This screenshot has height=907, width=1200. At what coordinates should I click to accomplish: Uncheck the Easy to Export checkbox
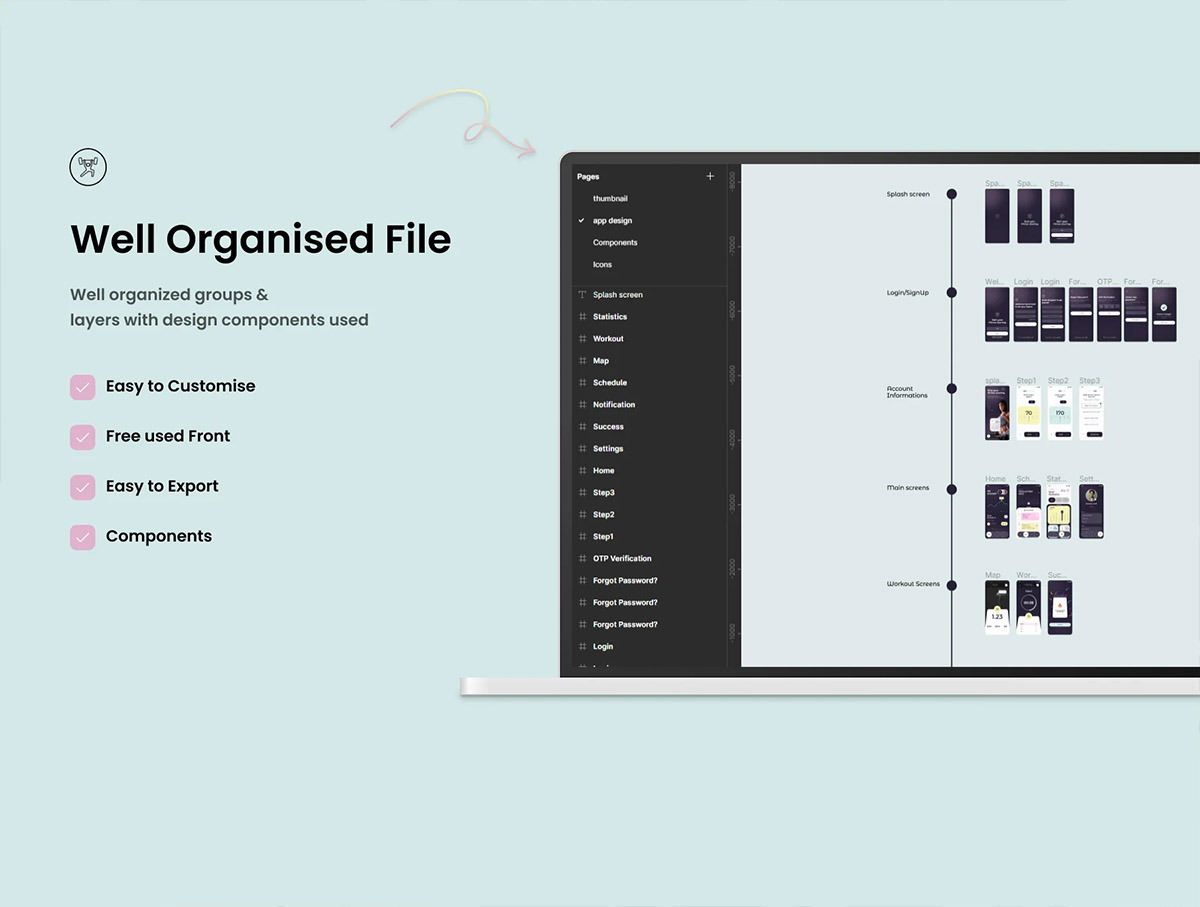click(82, 487)
